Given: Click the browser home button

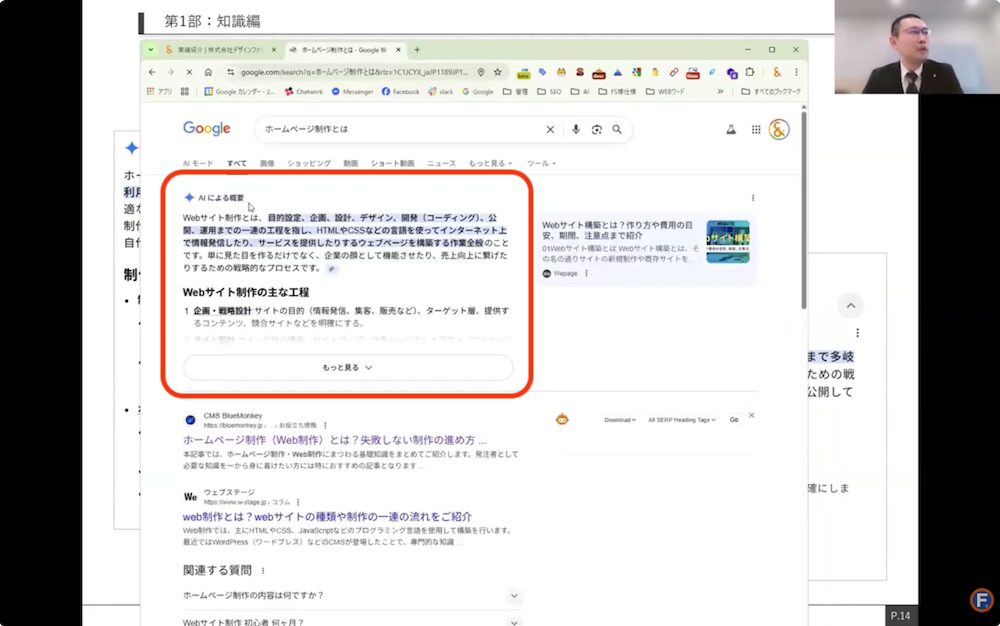Looking at the screenshot, I should (x=208, y=72).
